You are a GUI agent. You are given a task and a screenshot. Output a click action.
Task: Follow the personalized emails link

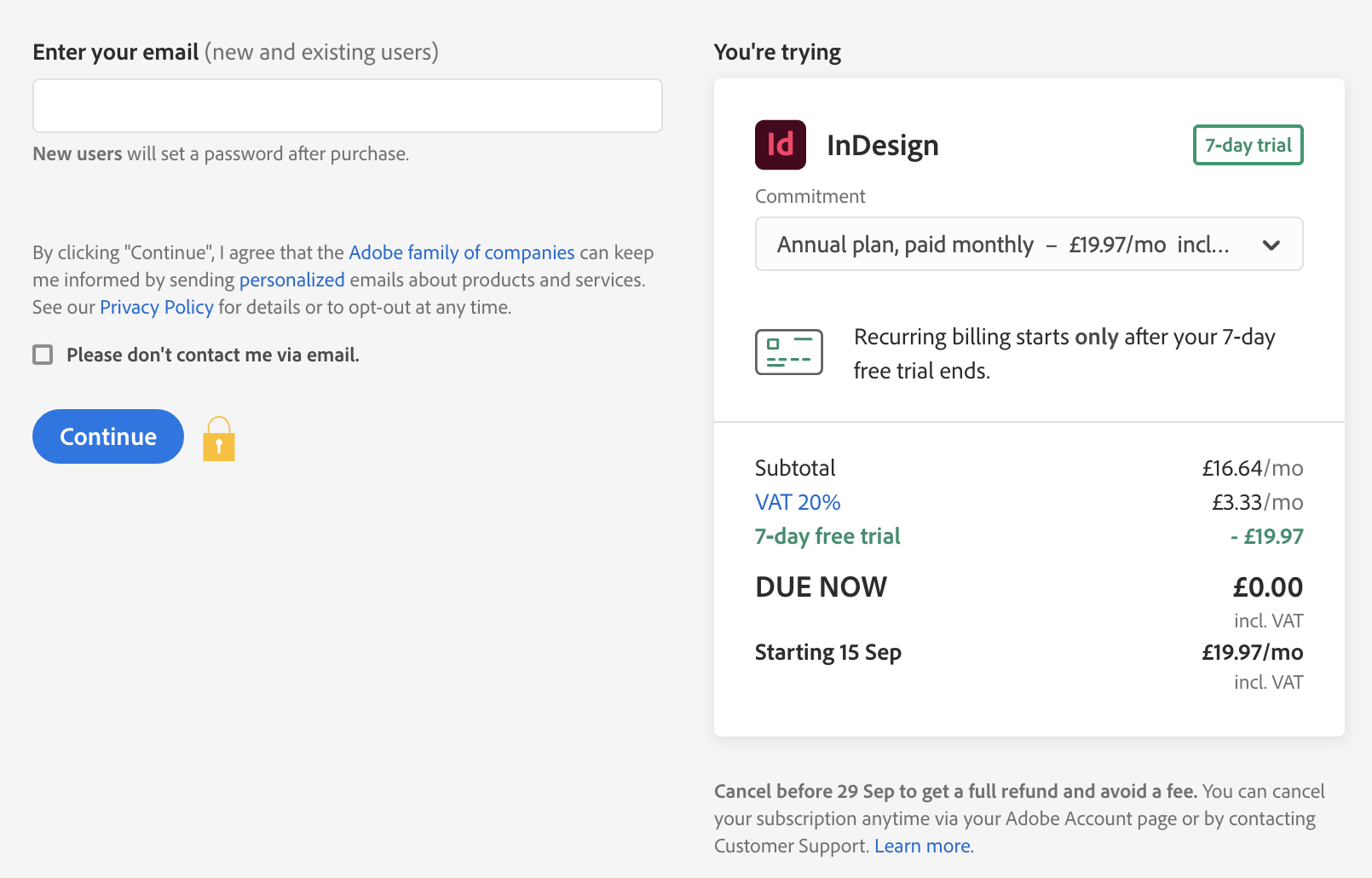[x=291, y=280]
